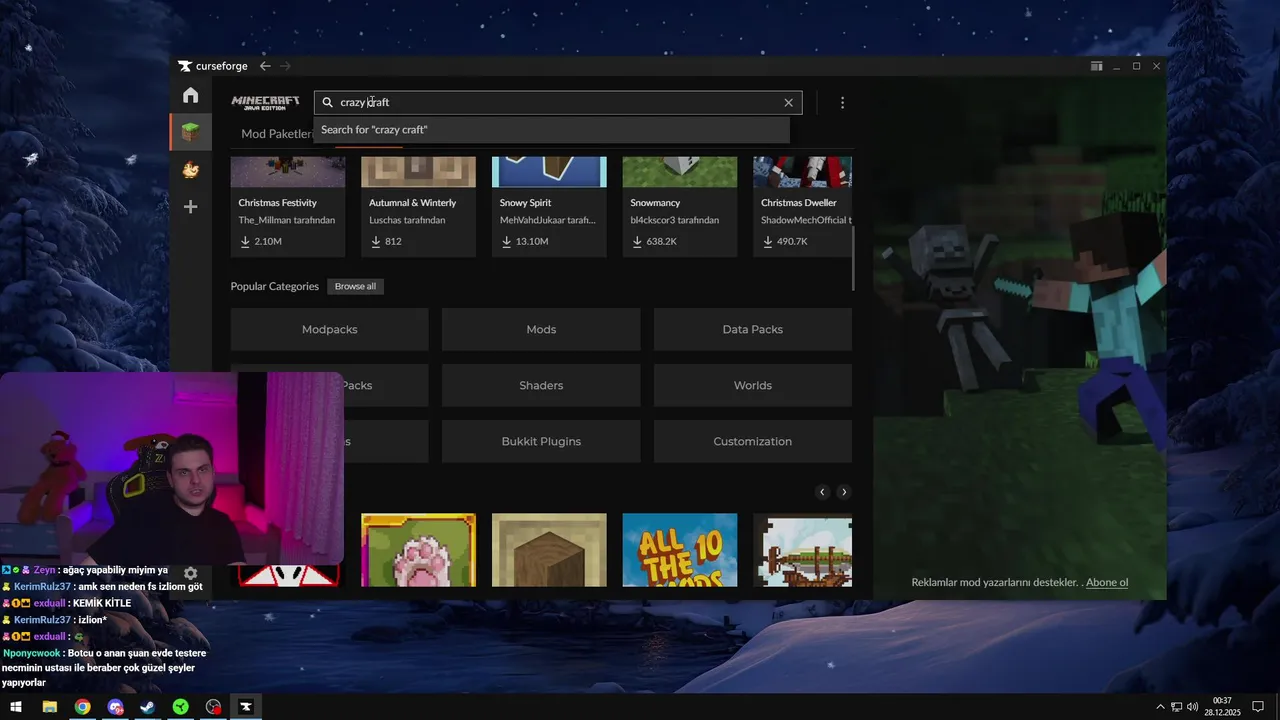Click the "13.10M" download count

532,242
